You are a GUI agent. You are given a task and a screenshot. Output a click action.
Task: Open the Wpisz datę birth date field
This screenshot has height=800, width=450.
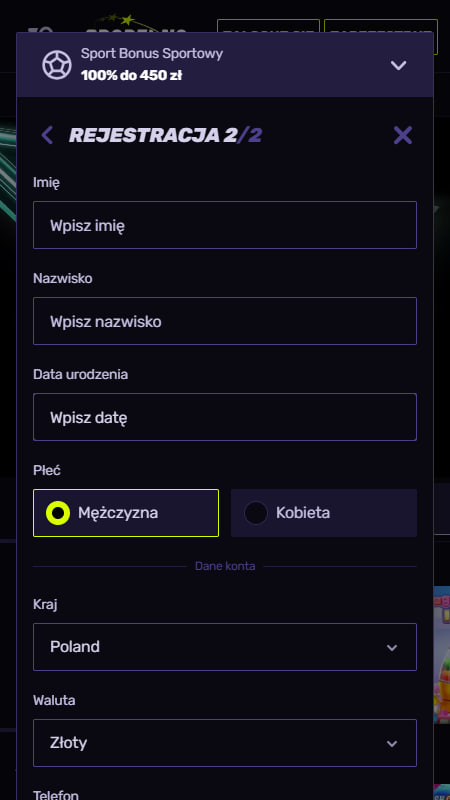225,417
